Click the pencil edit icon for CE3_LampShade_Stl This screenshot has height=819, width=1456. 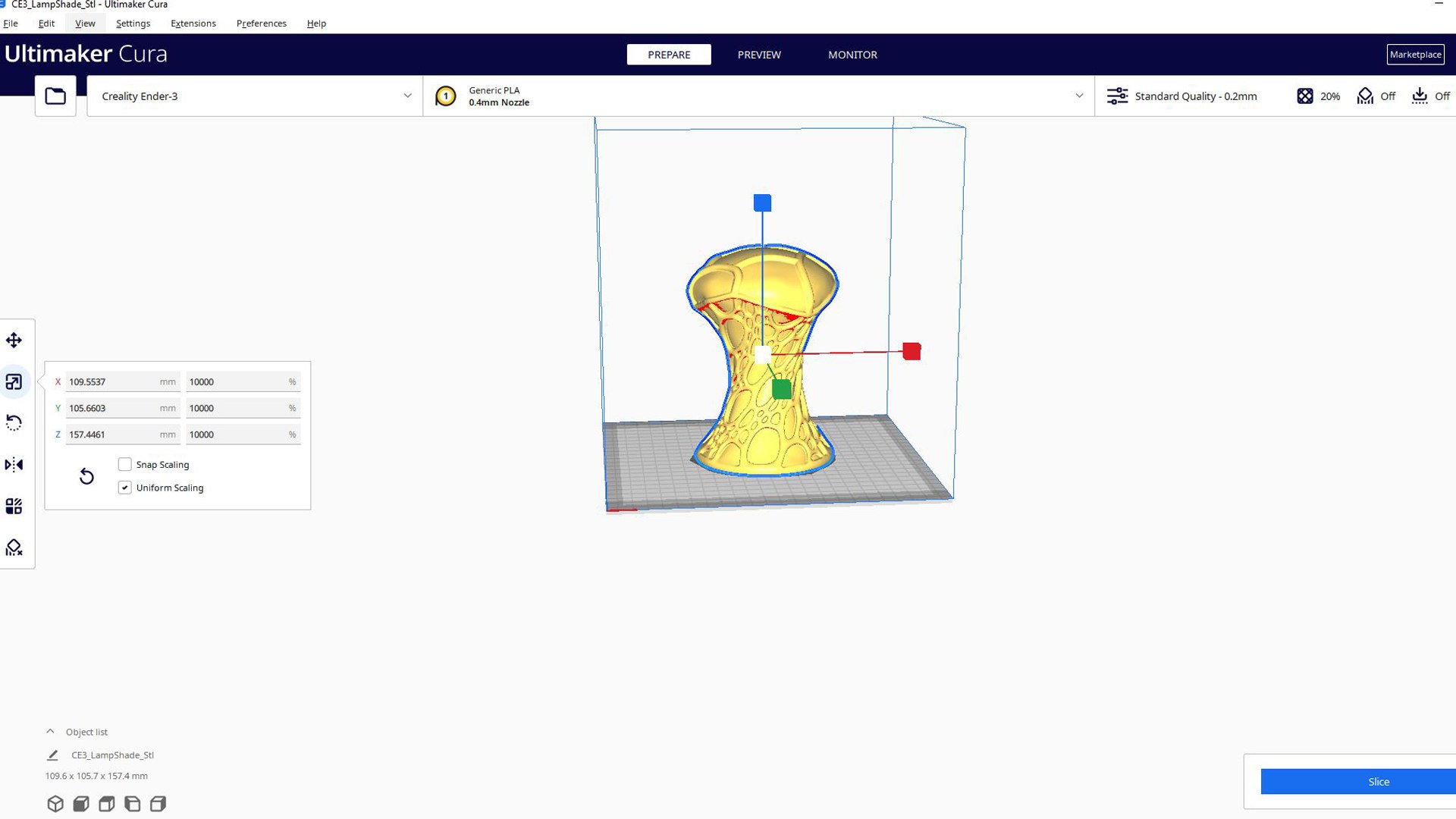point(52,755)
